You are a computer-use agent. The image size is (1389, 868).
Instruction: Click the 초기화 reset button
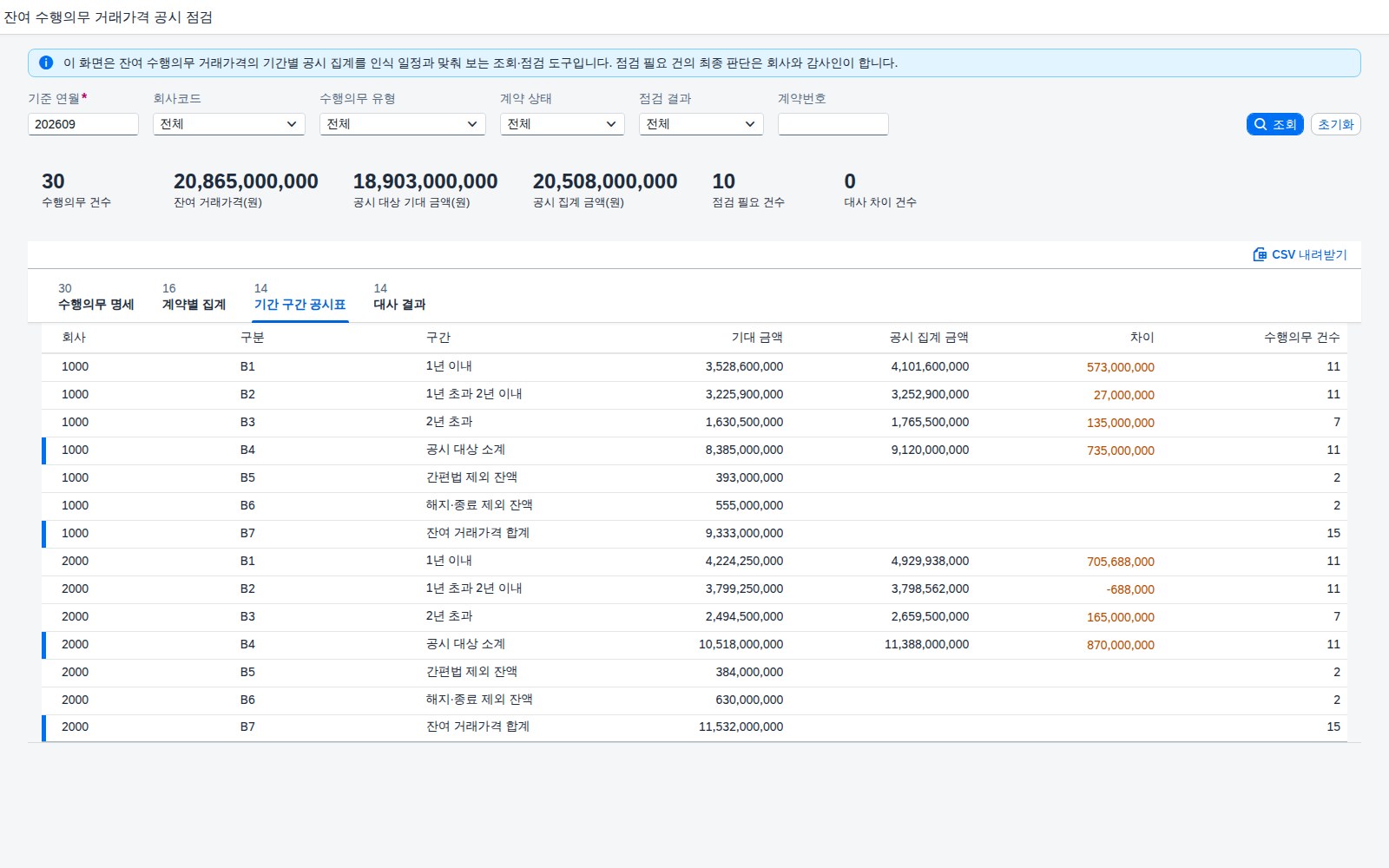(1335, 124)
